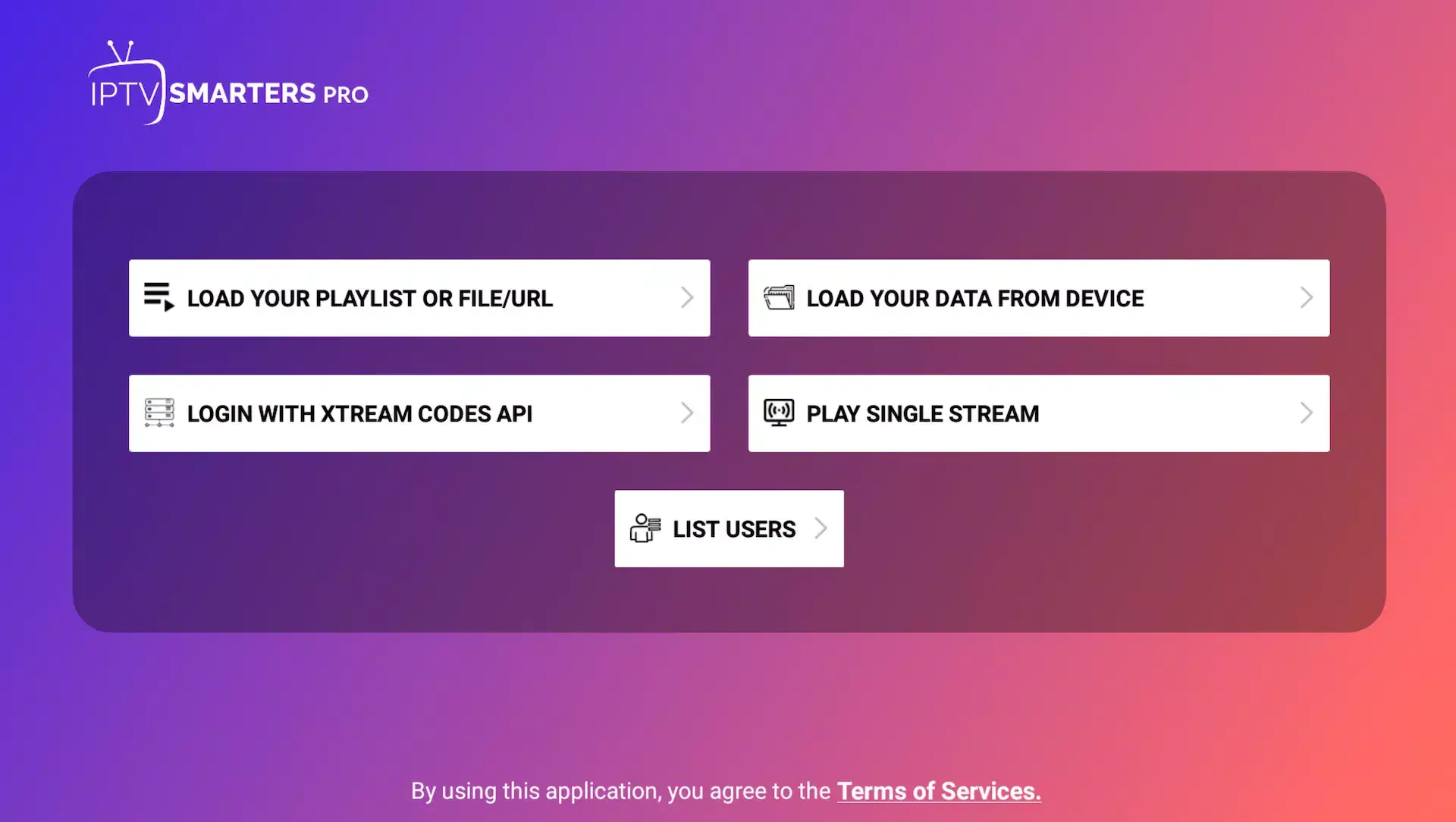
Task: Click the monitor stream display icon
Action: point(778,413)
